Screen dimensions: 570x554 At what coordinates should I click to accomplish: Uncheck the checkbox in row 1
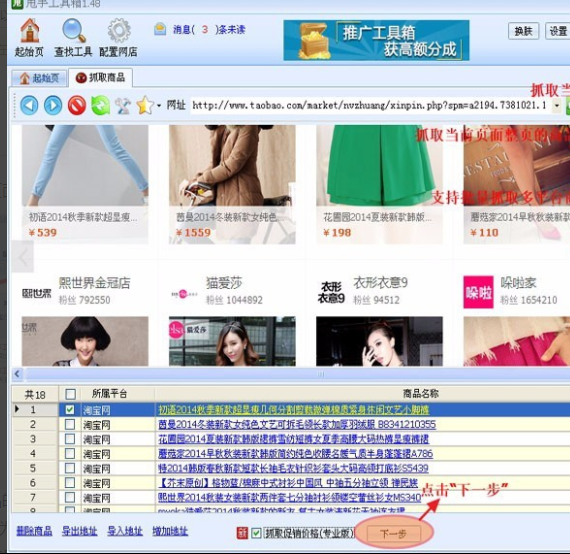(x=70, y=410)
